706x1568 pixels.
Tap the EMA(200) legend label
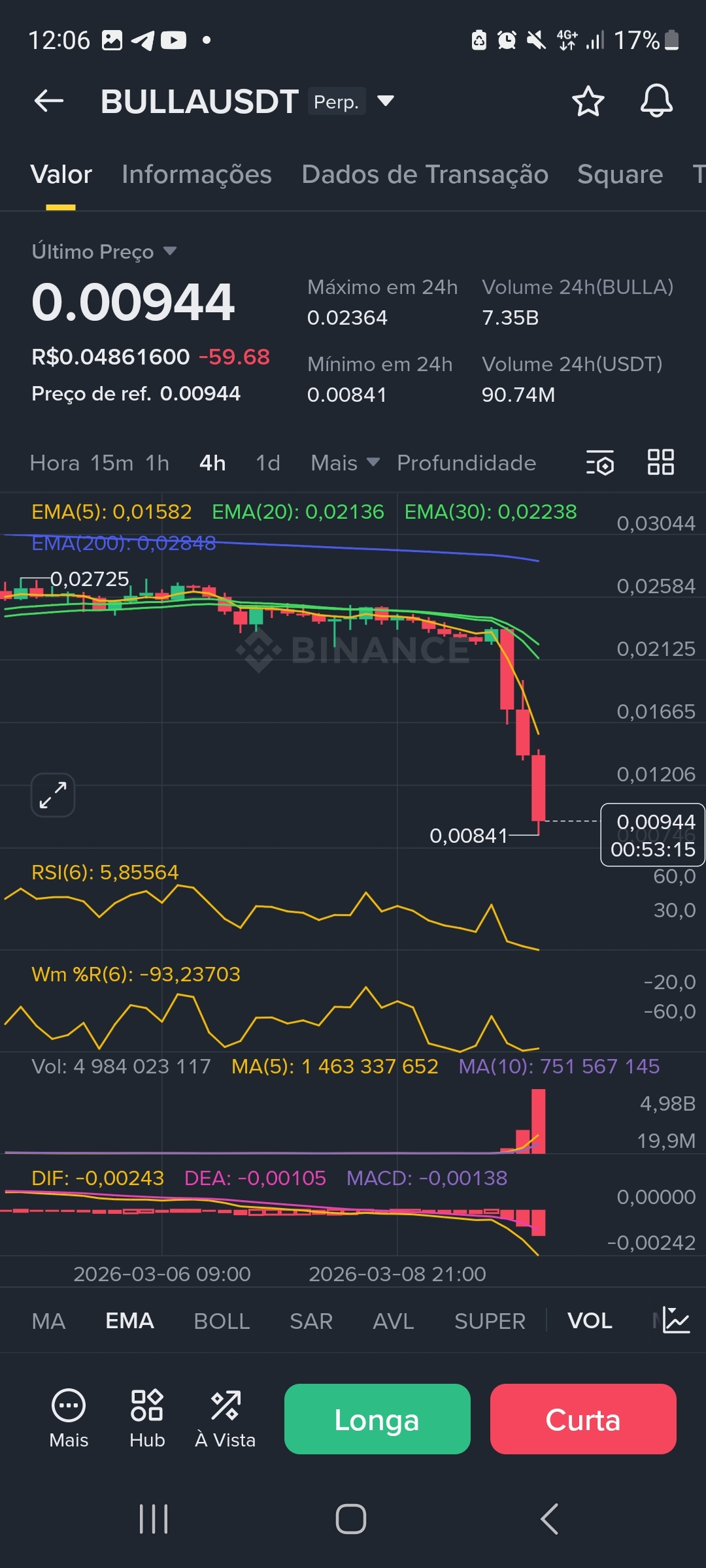pos(124,543)
